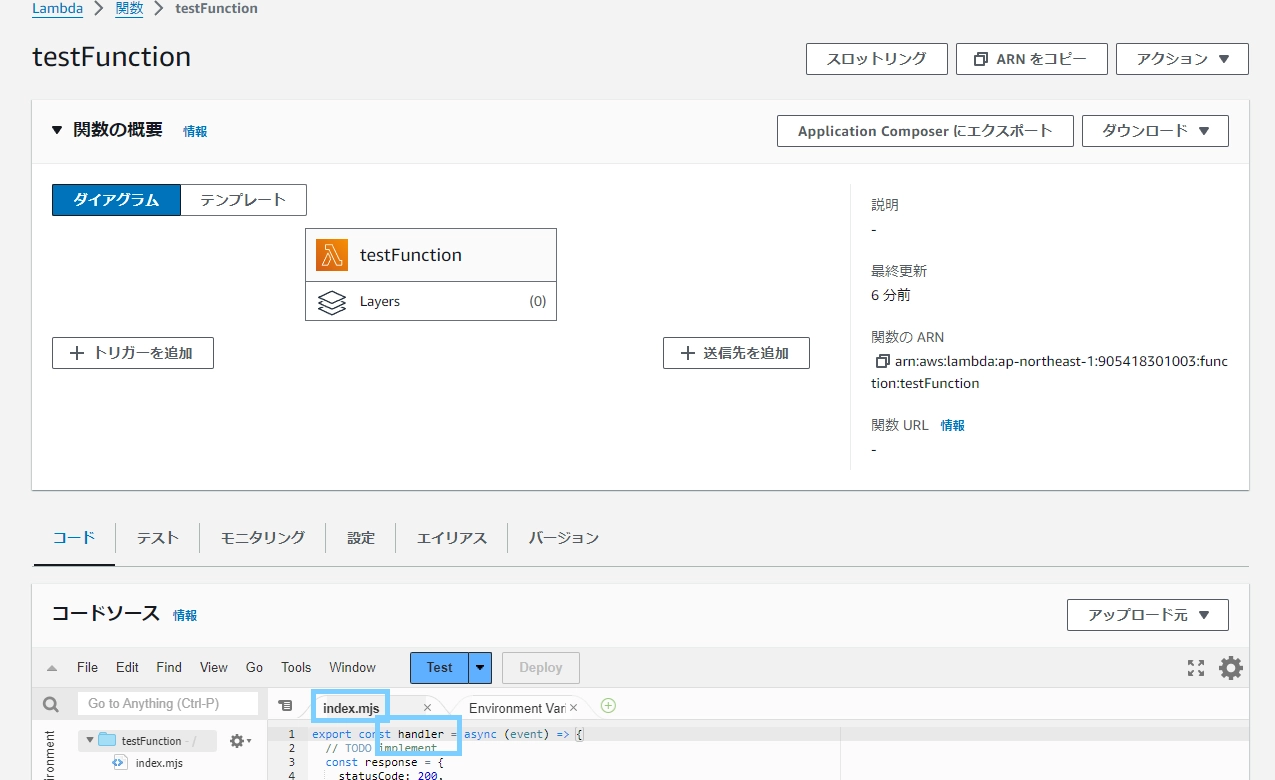Viewport: 1275px width, 780px height.
Task: Open the バージョン tab
Action: tap(564, 538)
